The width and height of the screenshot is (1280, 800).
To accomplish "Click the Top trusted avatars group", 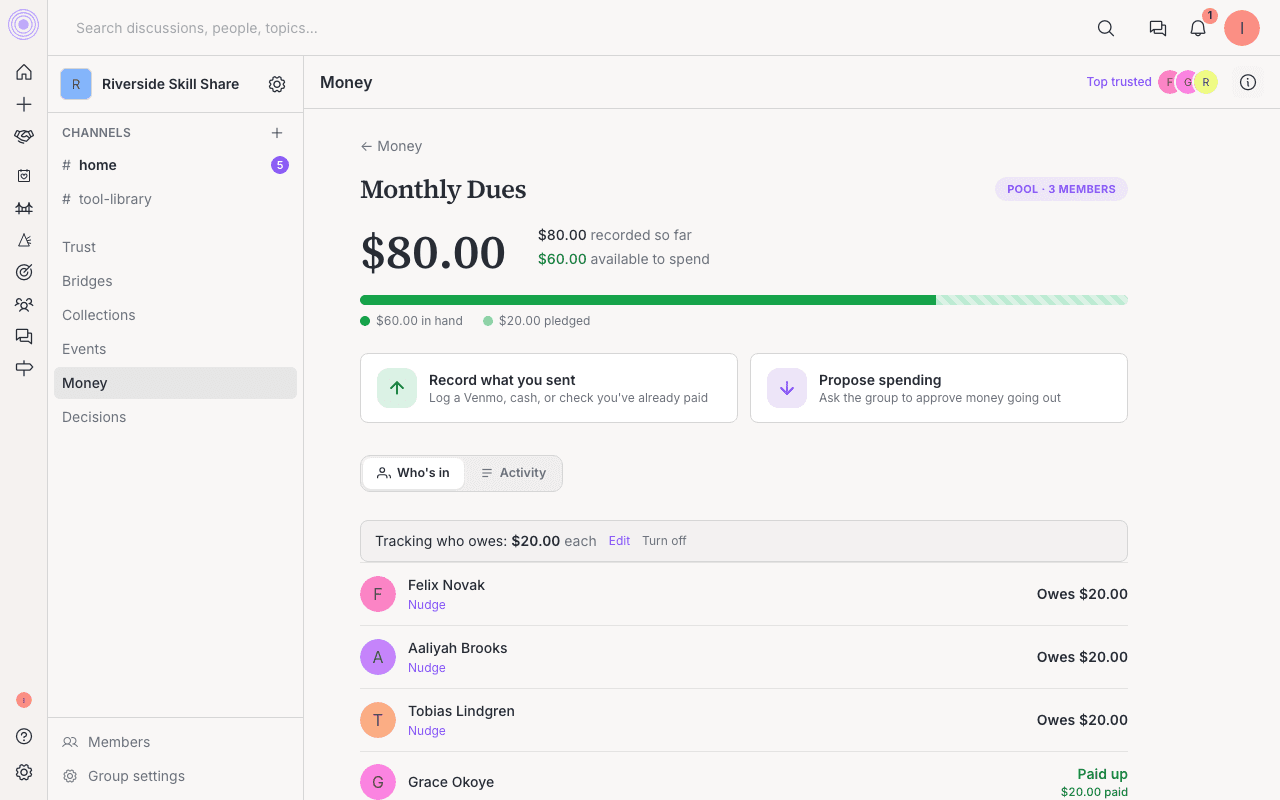I will (1188, 82).
